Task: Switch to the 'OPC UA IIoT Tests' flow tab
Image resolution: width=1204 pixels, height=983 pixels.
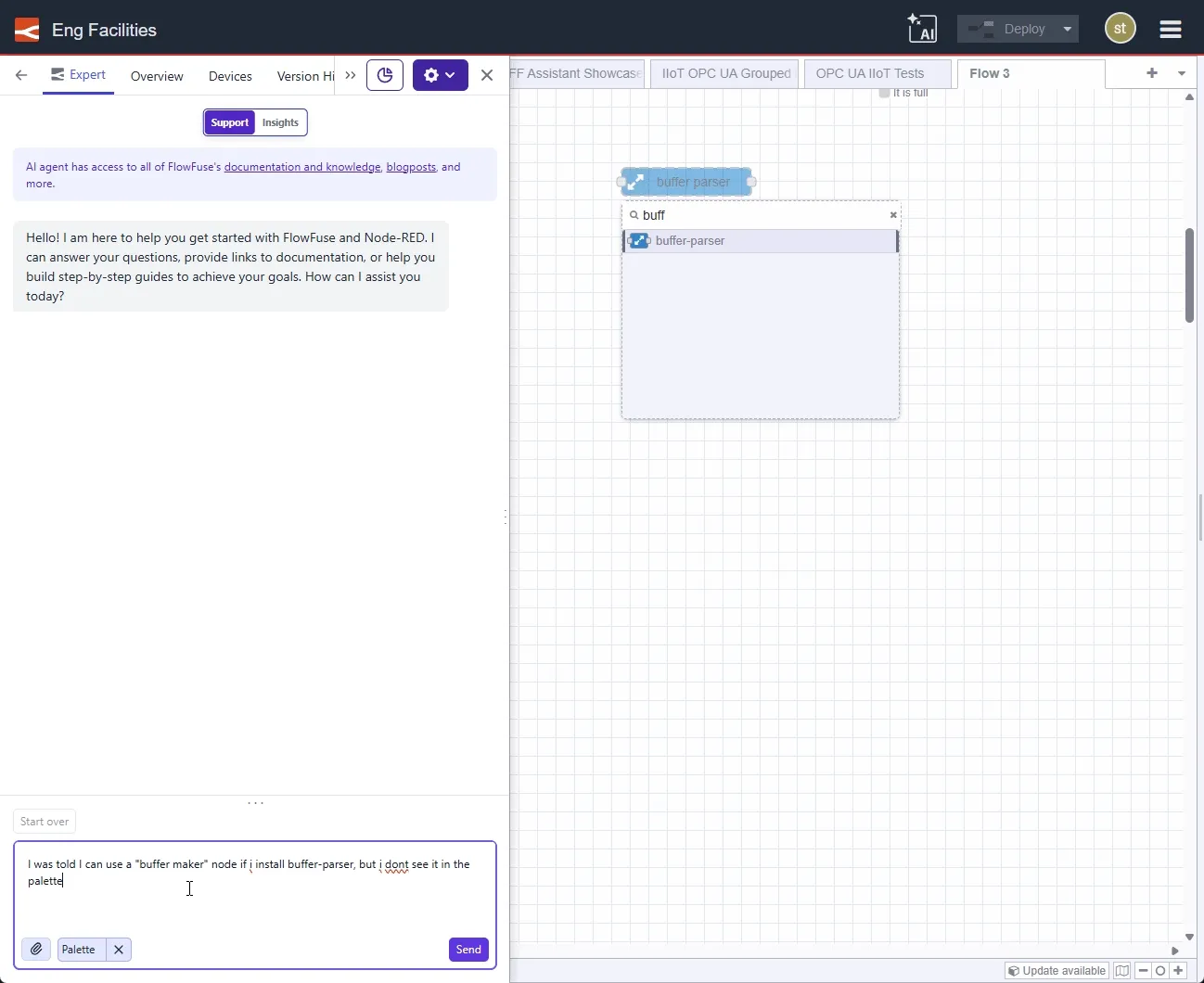Action: click(870, 73)
